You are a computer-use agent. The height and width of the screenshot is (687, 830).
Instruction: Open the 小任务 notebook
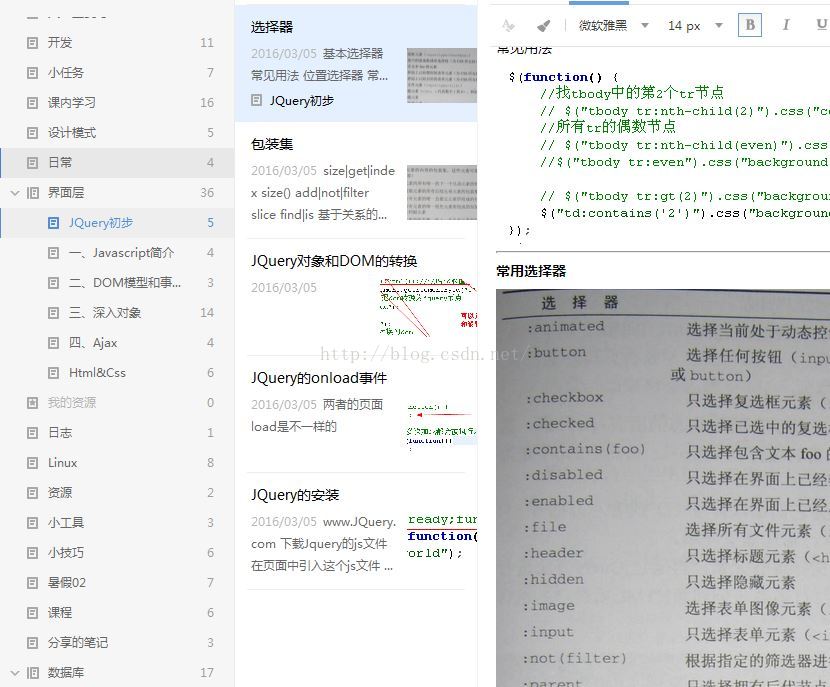click(117, 73)
